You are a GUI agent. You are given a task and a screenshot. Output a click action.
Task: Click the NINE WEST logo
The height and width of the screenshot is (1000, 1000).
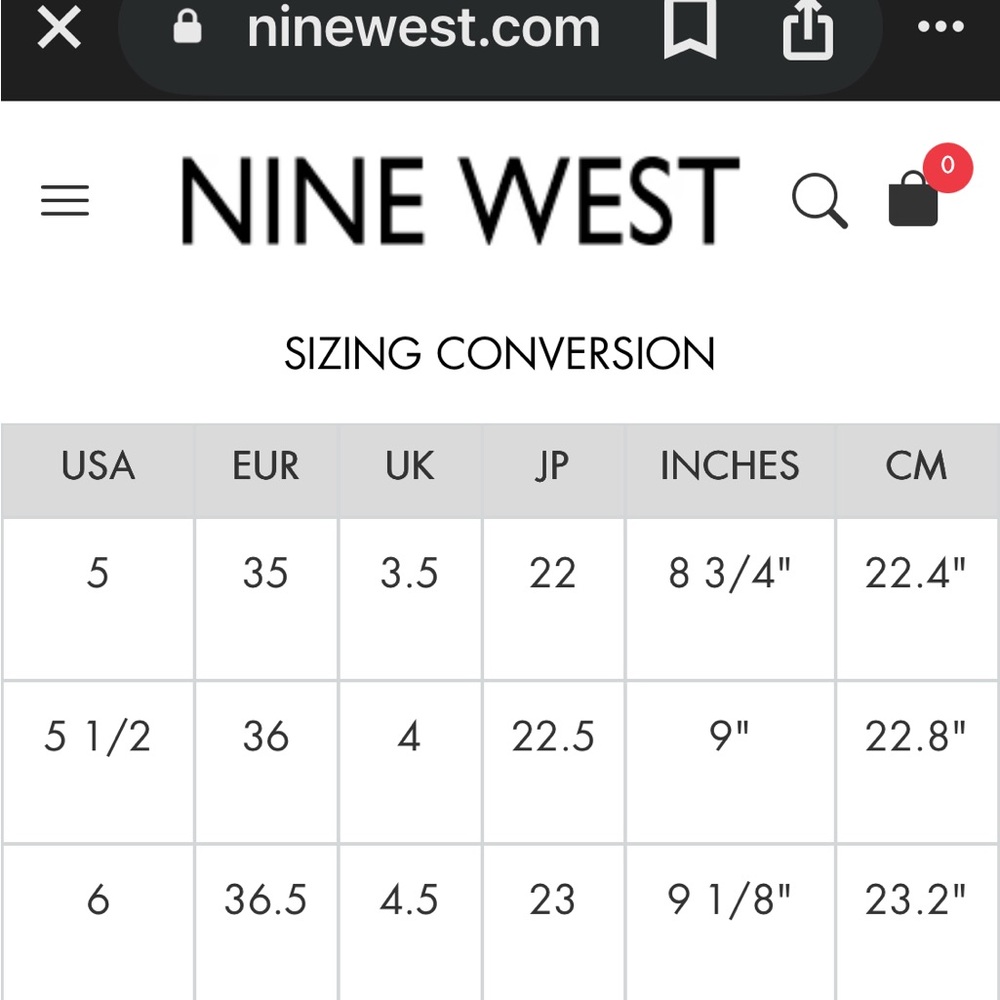click(x=460, y=200)
